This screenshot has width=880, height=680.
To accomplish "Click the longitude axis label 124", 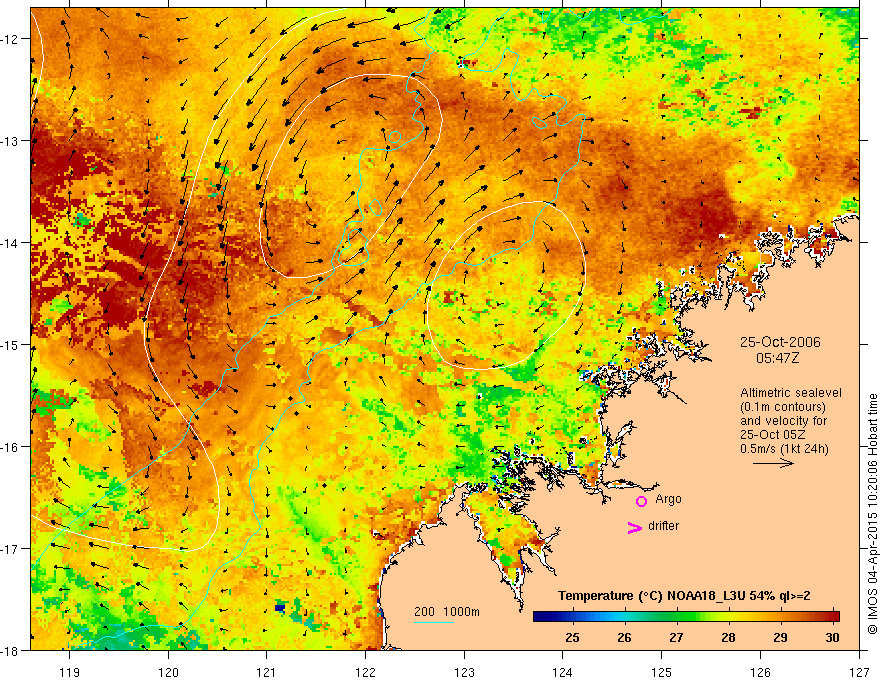I will coord(563,672).
